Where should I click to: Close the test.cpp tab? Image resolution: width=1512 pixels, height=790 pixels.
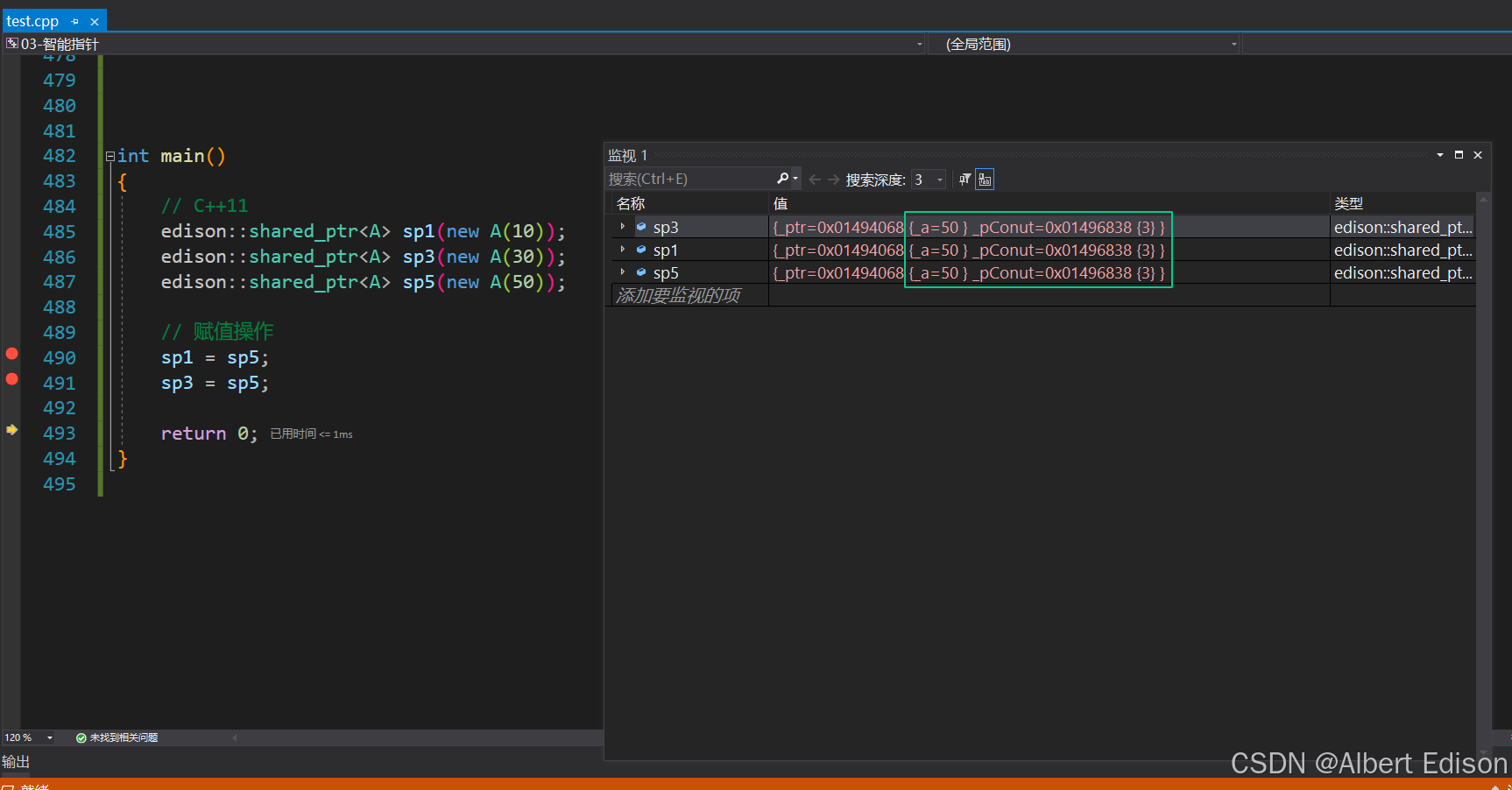pyautogui.click(x=95, y=22)
